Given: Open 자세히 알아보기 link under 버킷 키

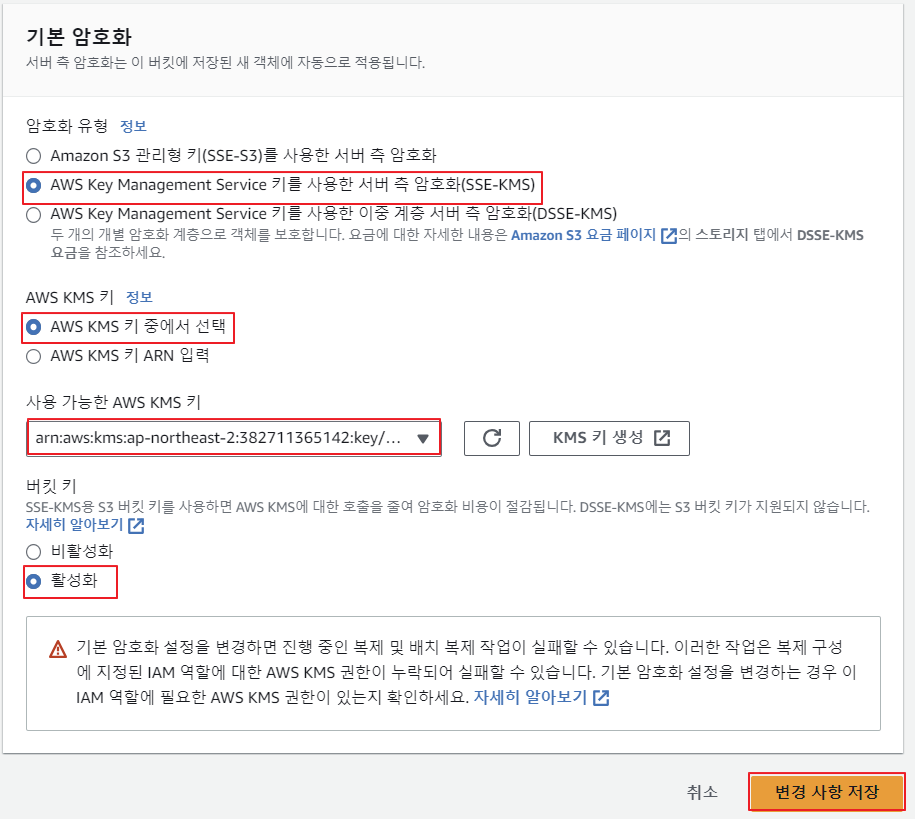Looking at the screenshot, I should coord(85,525).
